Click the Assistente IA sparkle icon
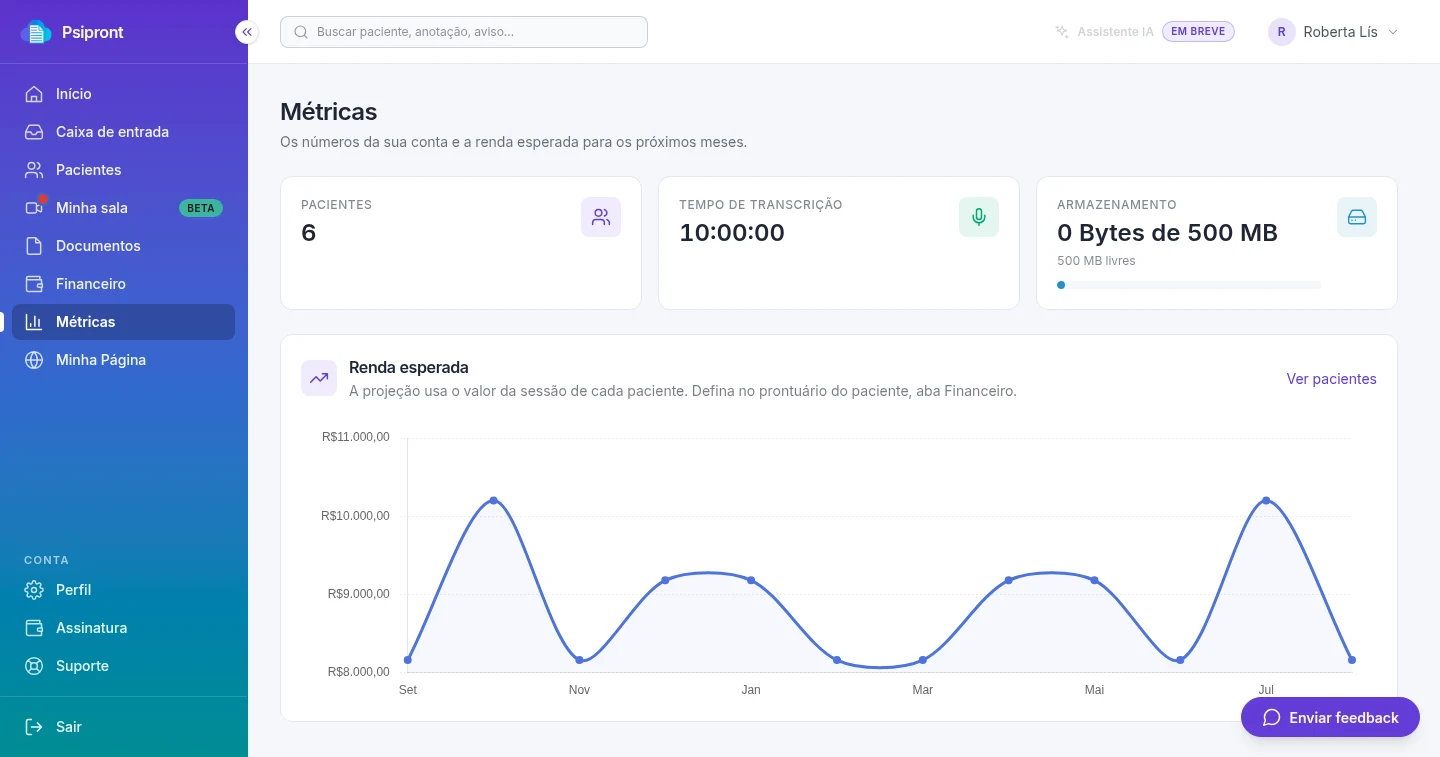Viewport: 1440px width, 757px height. pyautogui.click(x=1062, y=32)
